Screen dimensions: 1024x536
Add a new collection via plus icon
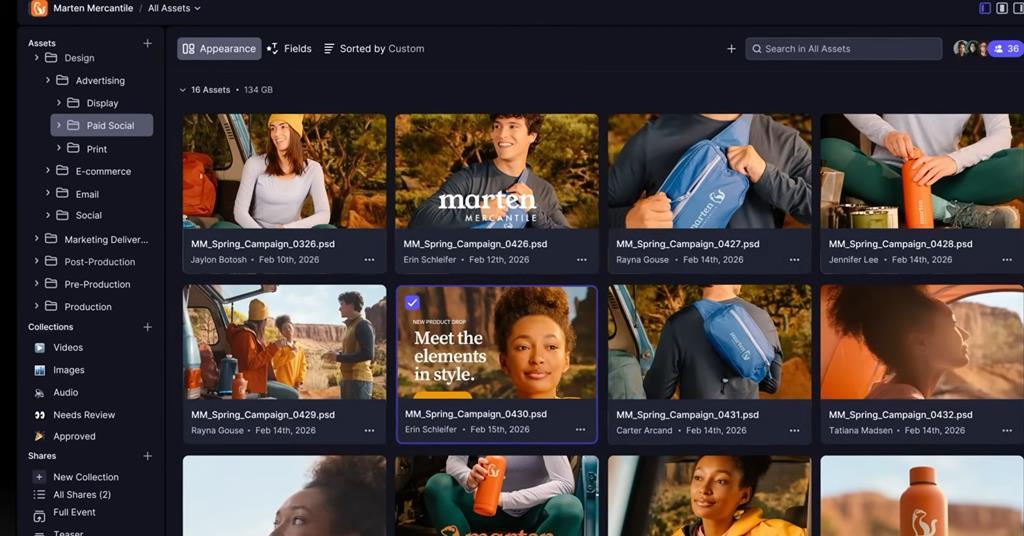[x=147, y=327]
